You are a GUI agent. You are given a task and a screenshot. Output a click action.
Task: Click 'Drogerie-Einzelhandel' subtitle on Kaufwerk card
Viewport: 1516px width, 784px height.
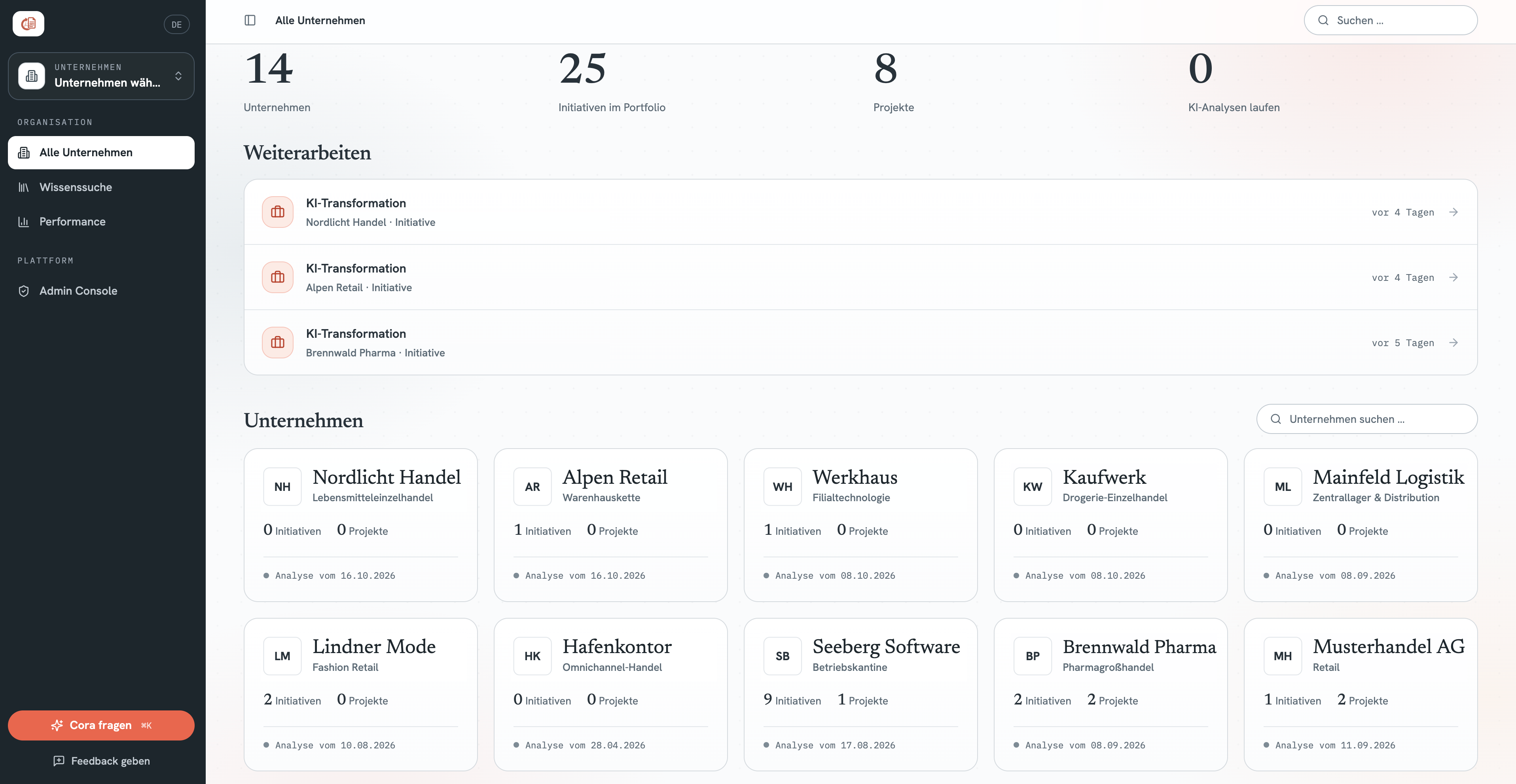(x=1114, y=498)
